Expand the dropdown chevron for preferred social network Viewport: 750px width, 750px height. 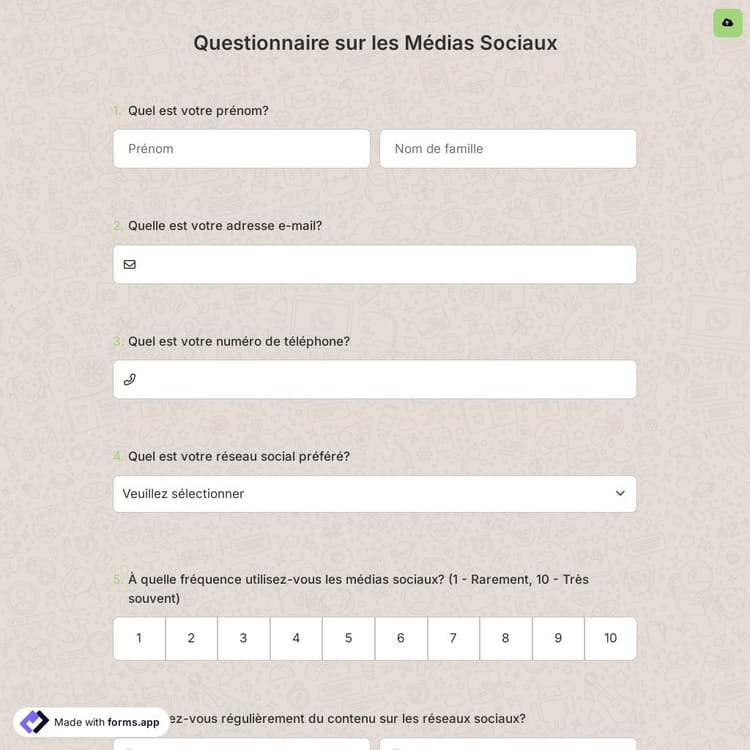(620, 494)
